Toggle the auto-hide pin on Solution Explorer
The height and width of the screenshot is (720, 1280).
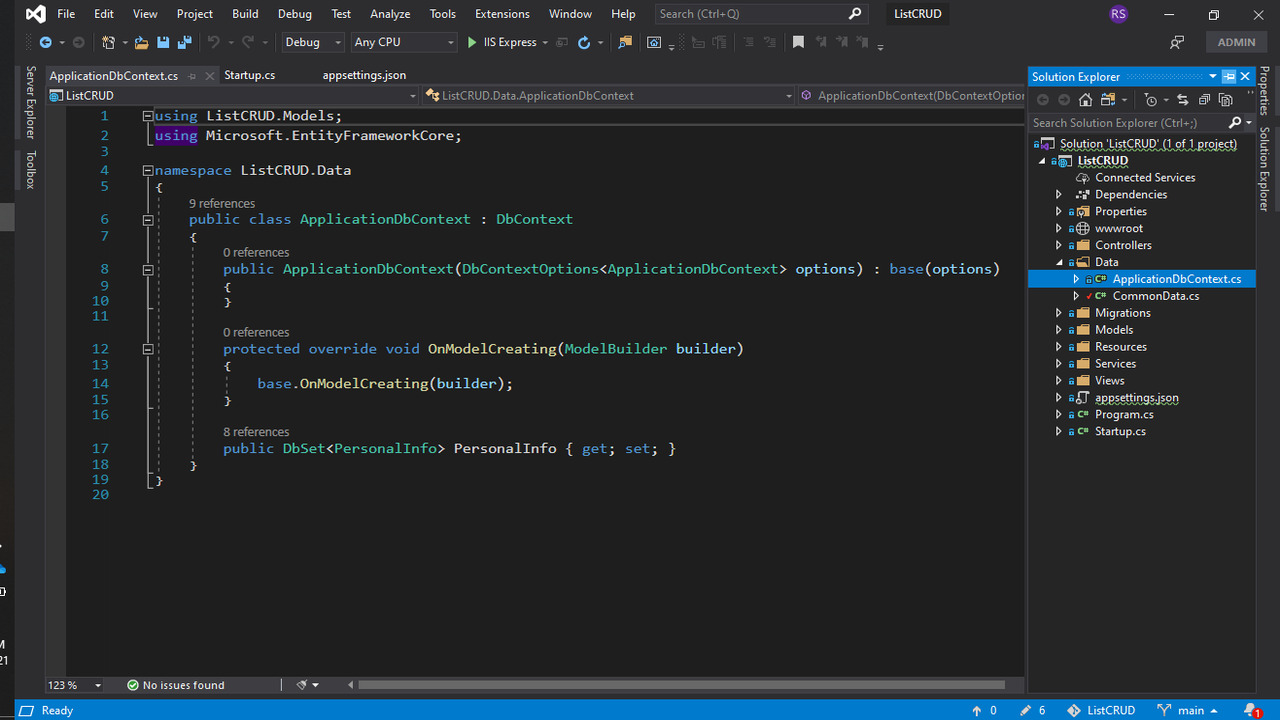point(1229,77)
